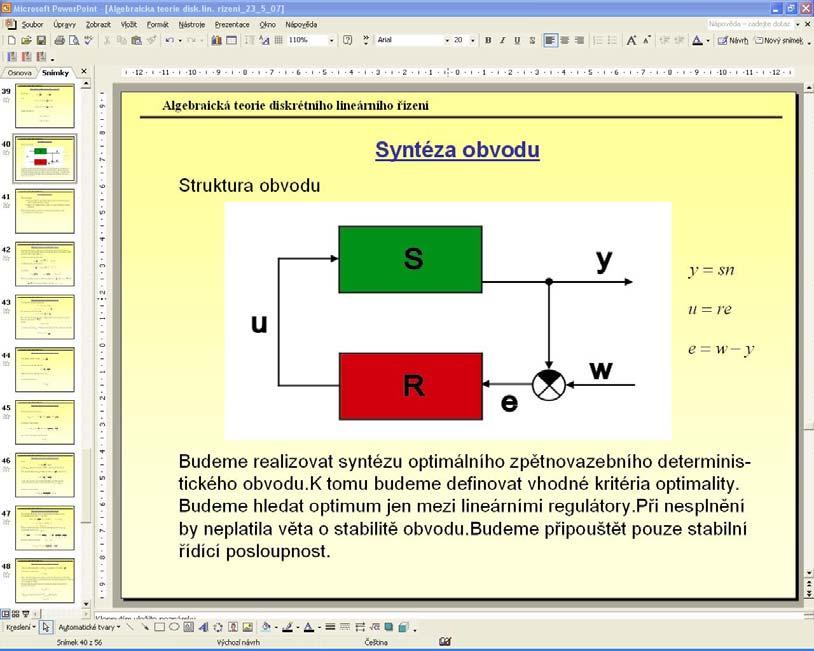Open the font color dropdown arrow in formatting toolbar

click(708, 40)
